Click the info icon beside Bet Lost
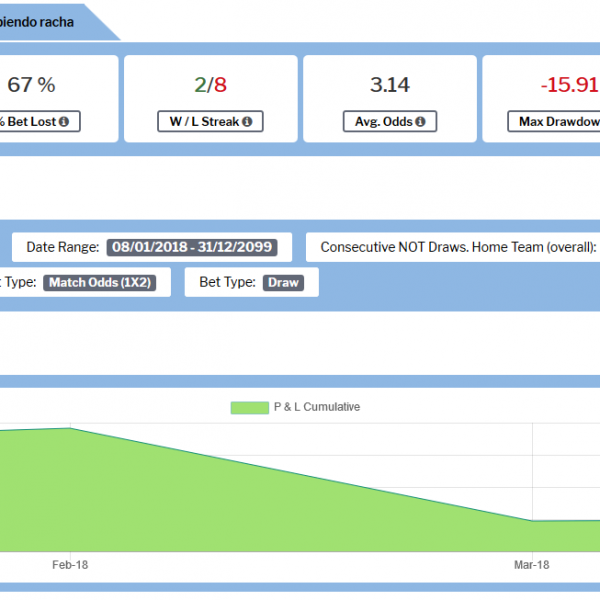The height and width of the screenshot is (600, 600). pyautogui.click(x=64, y=122)
